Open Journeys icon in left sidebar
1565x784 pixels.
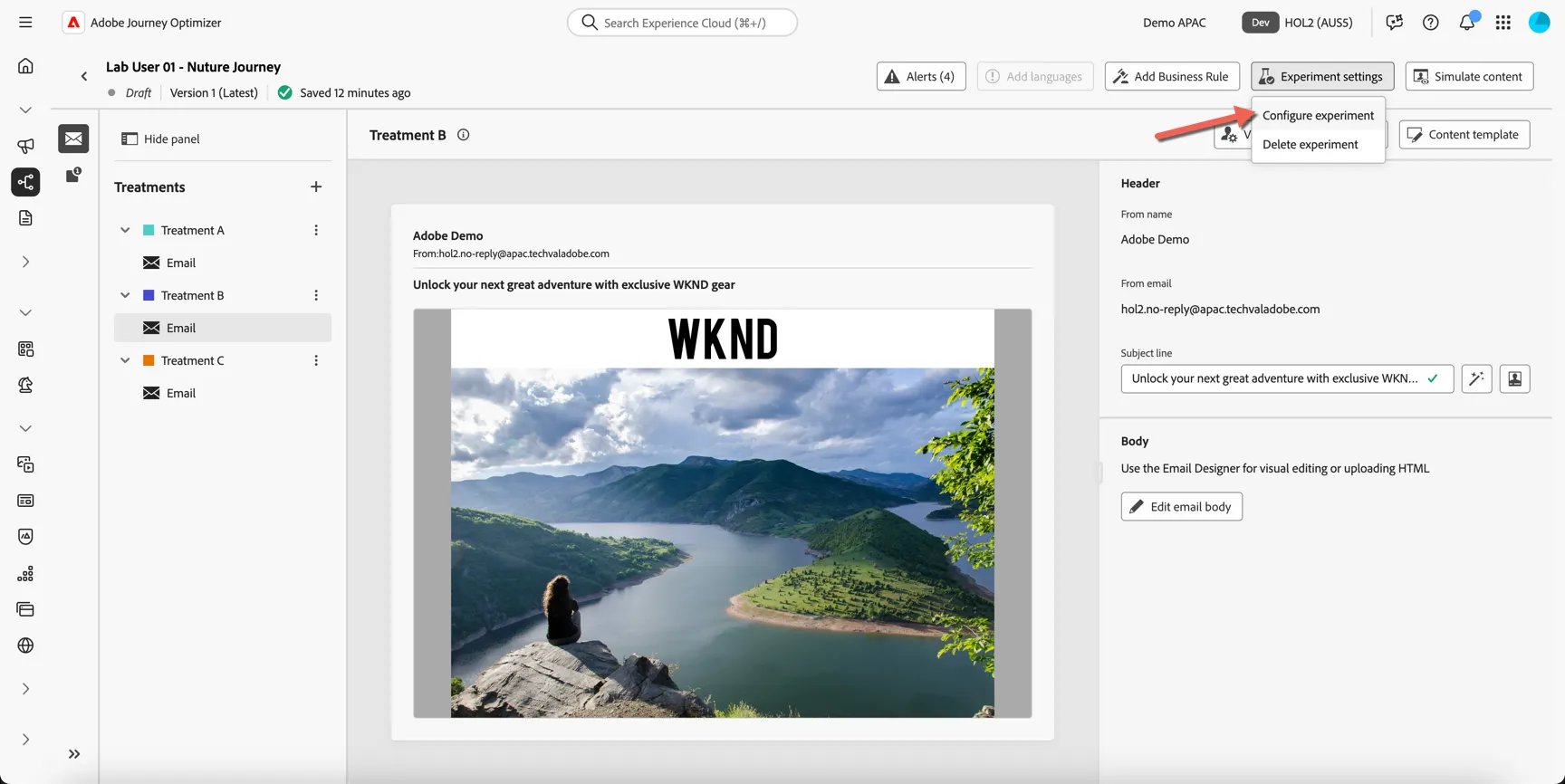click(x=25, y=182)
